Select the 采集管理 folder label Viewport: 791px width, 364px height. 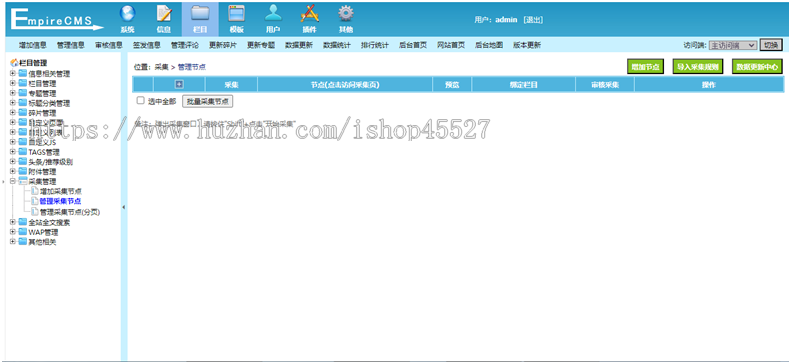42,181
